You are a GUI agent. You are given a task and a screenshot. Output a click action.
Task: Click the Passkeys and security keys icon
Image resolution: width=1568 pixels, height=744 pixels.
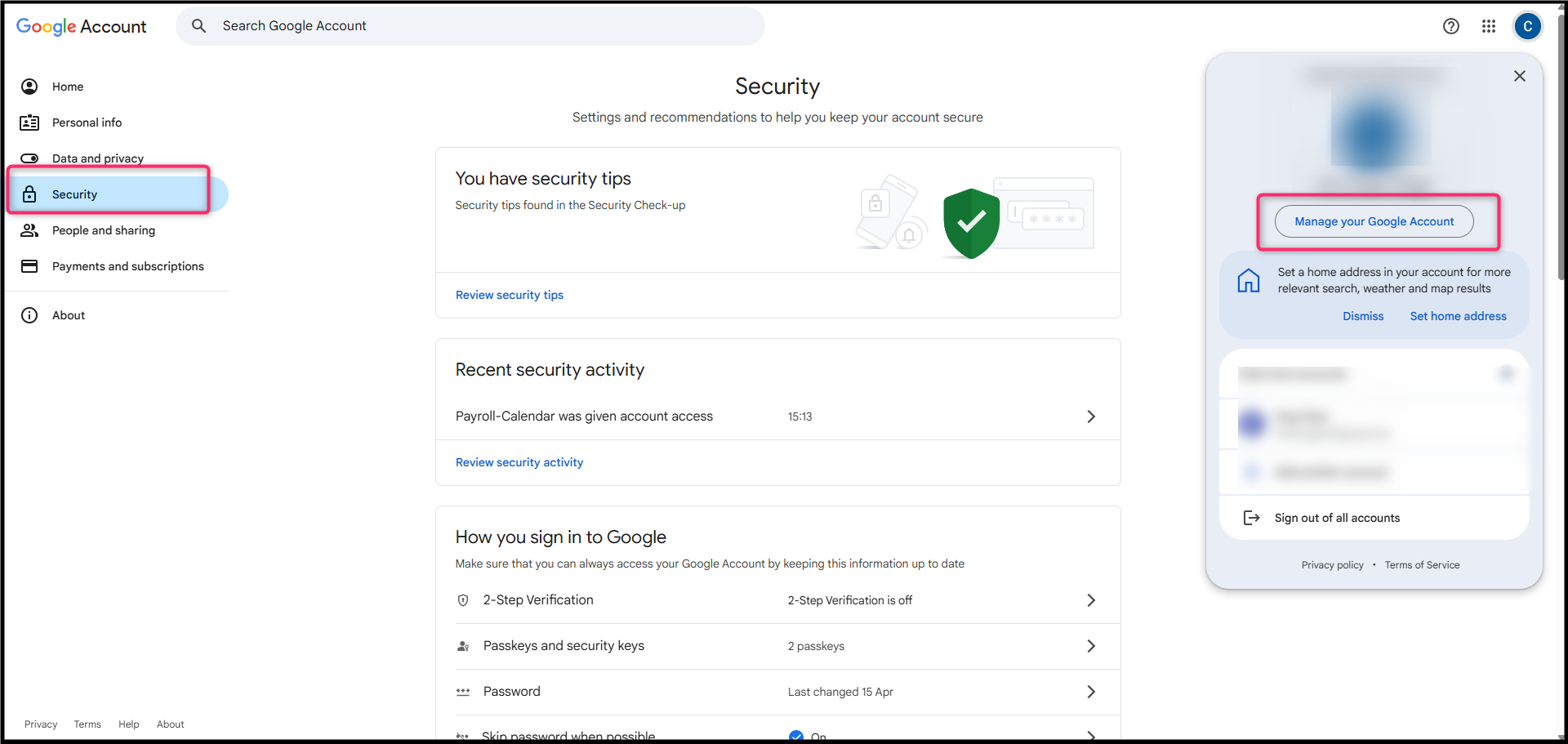[463, 646]
